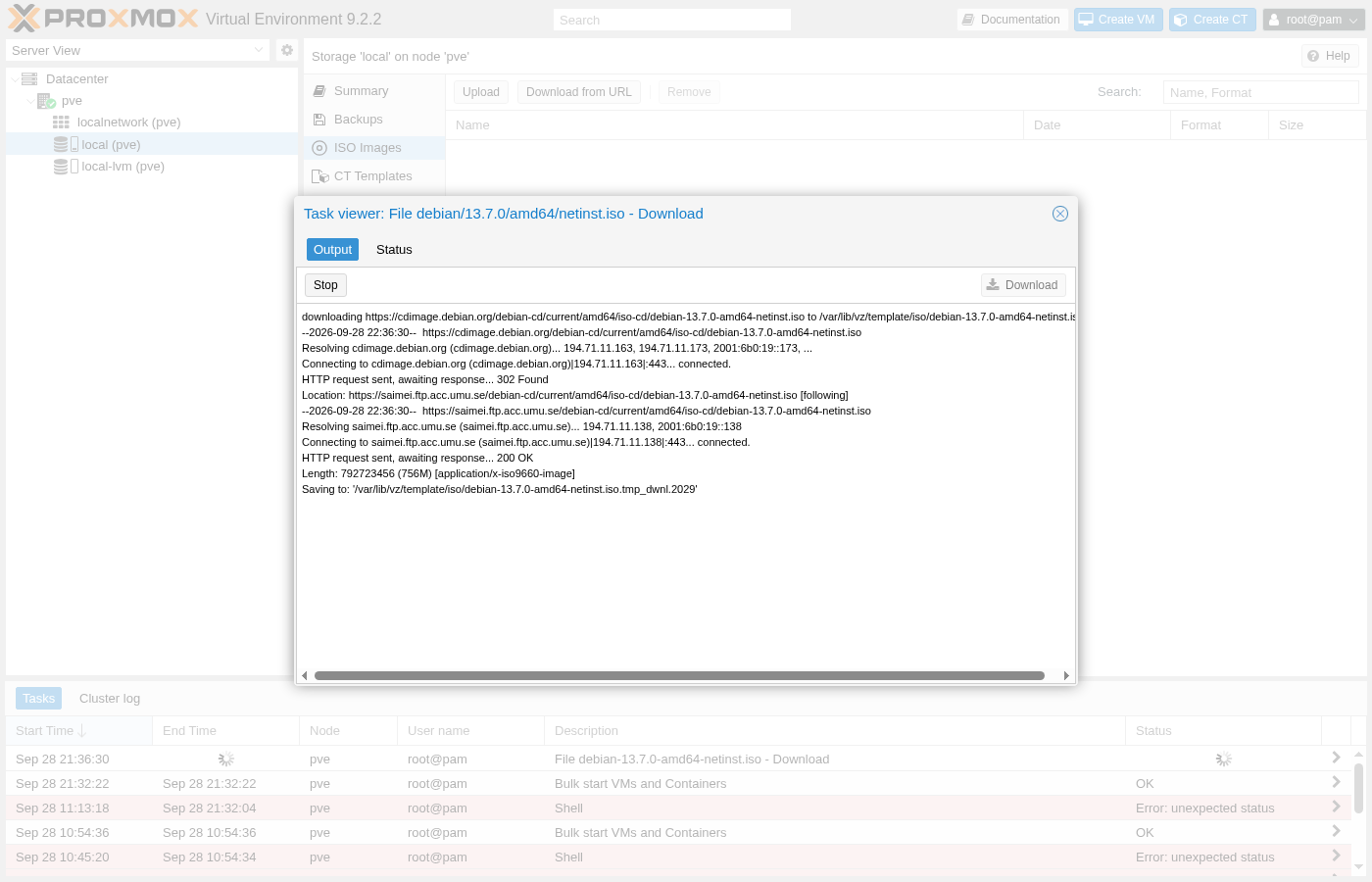1372x882 pixels.
Task: Click the output scroll left arrow
Action: (x=305, y=675)
